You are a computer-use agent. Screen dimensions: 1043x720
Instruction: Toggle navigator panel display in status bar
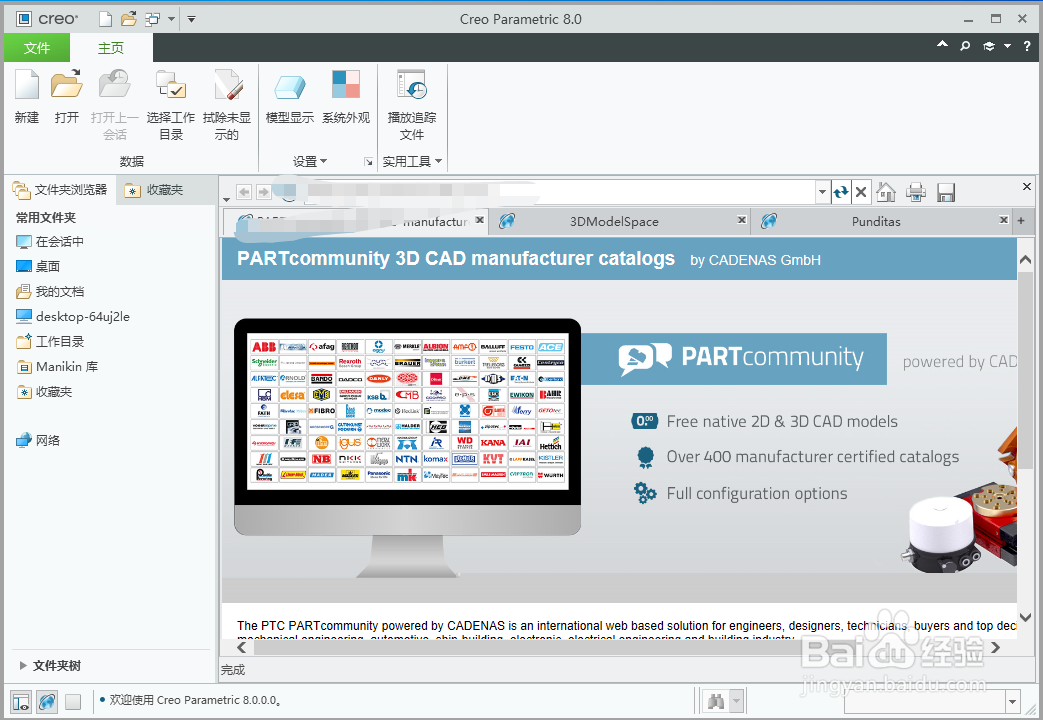click(x=21, y=701)
